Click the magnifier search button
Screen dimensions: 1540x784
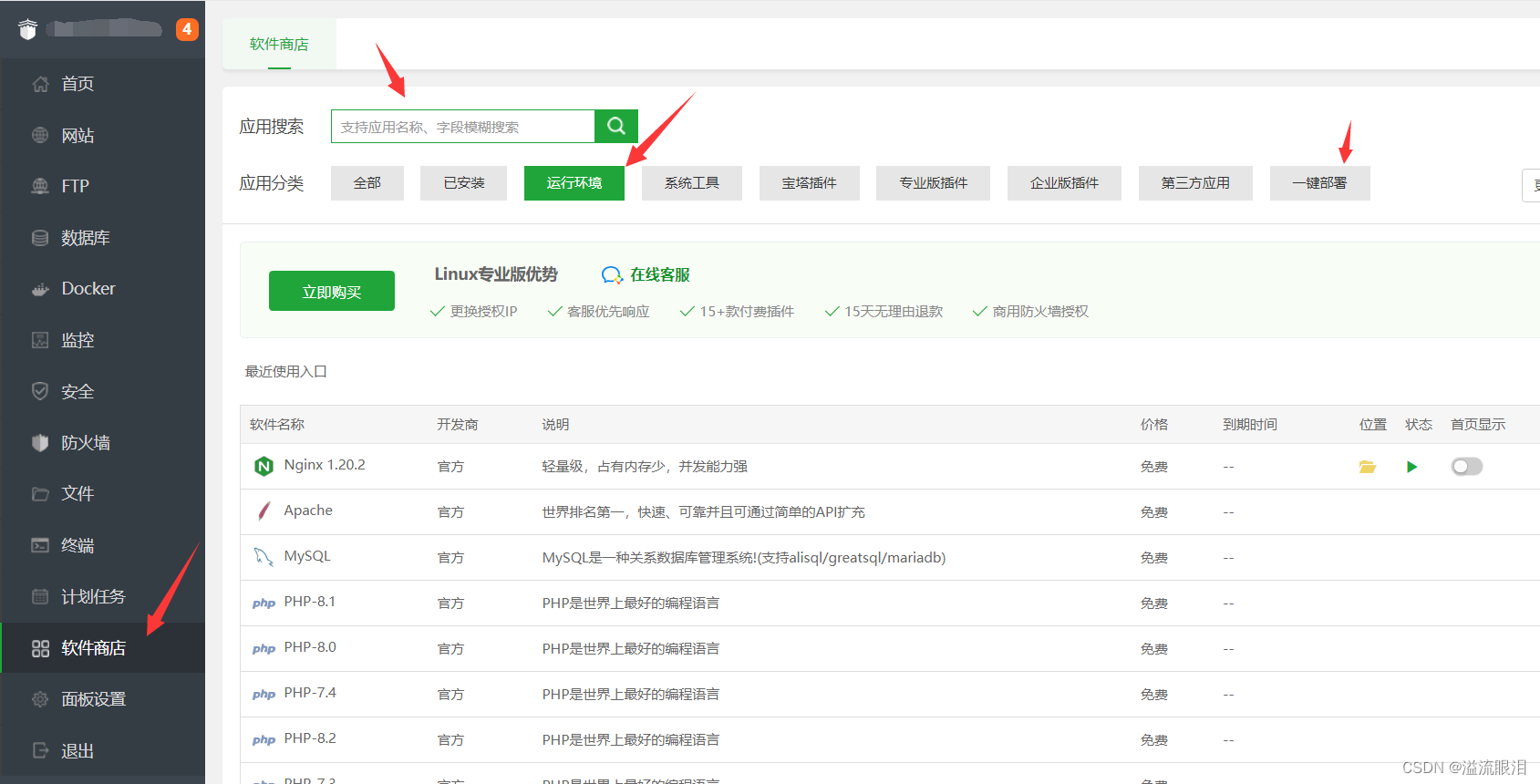[616, 126]
